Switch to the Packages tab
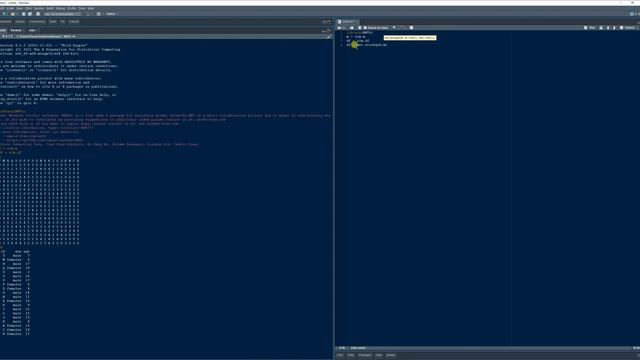The width and height of the screenshot is (640, 360). tap(364, 355)
